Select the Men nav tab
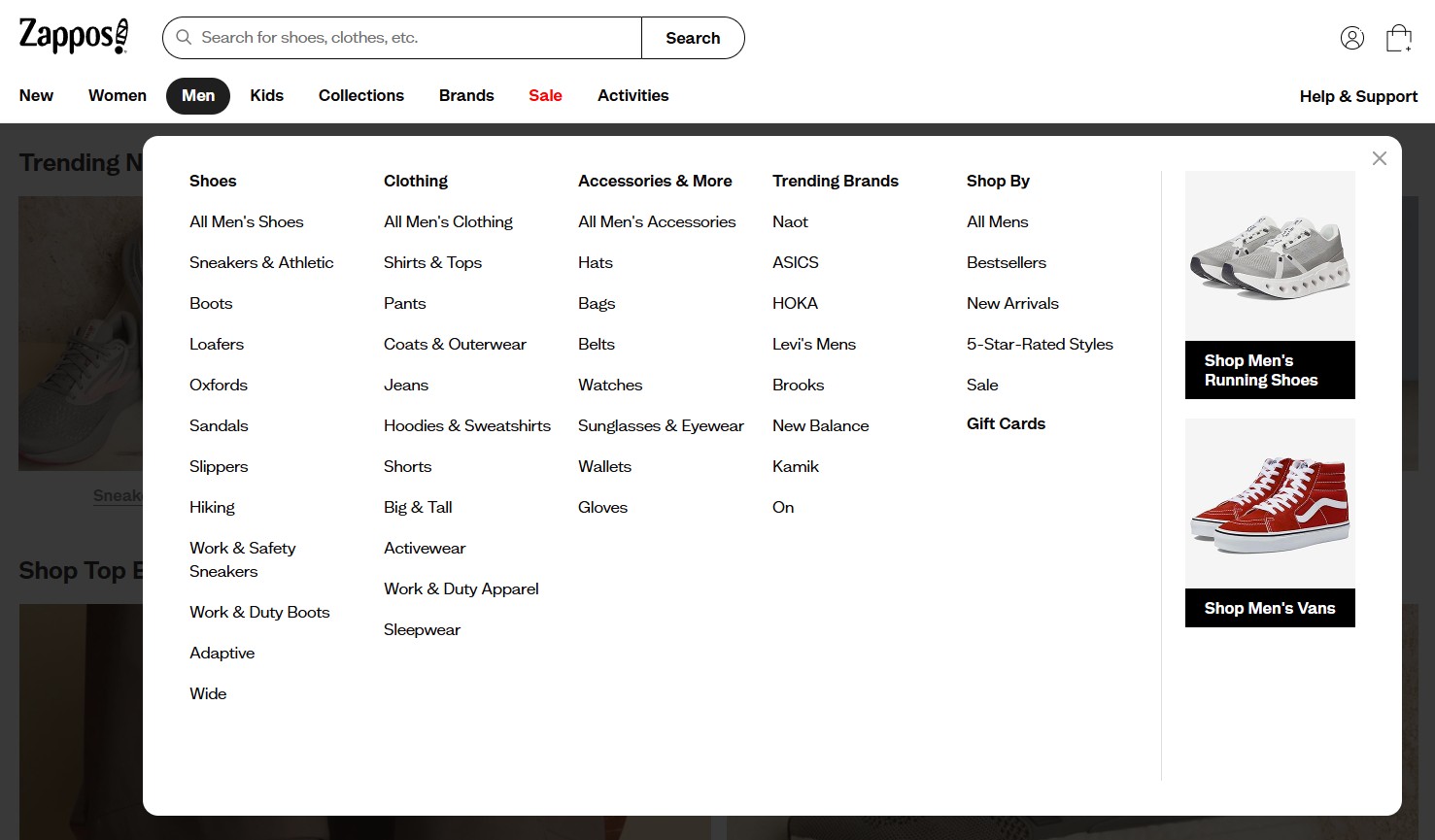Viewport: 1435px width, 840px height. coord(198,95)
